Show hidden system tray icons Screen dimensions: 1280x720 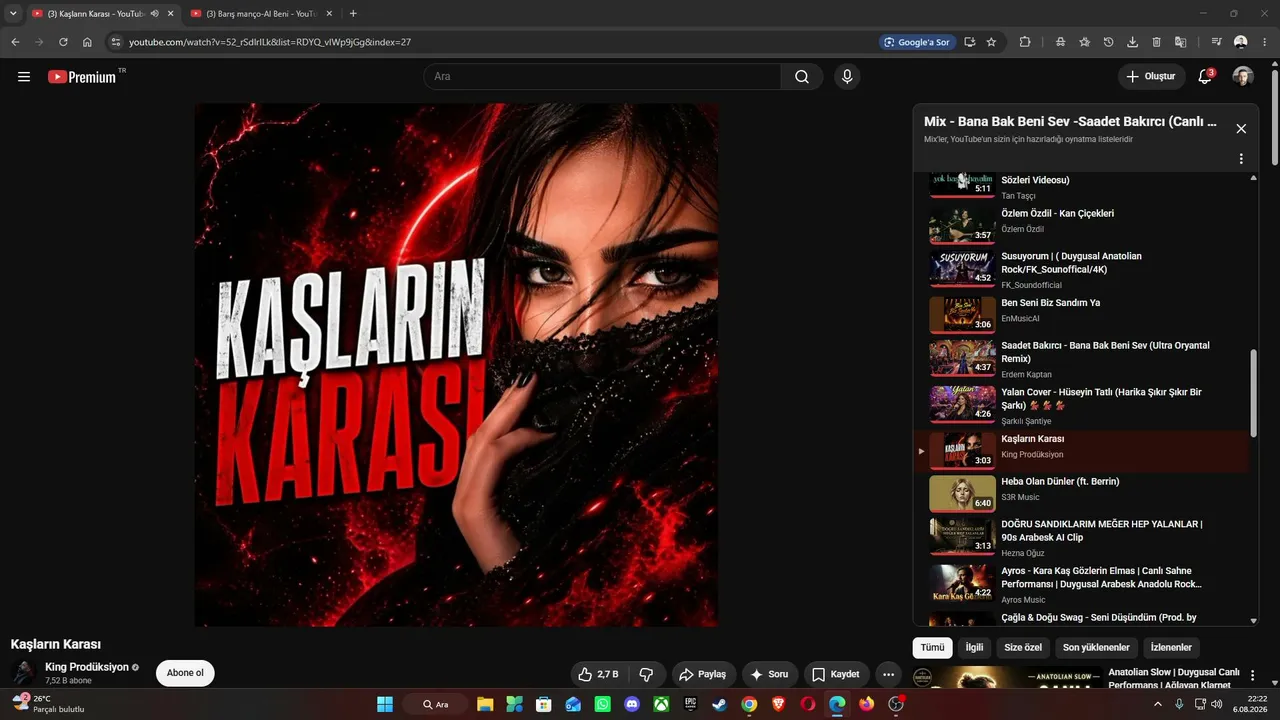coord(1158,704)
